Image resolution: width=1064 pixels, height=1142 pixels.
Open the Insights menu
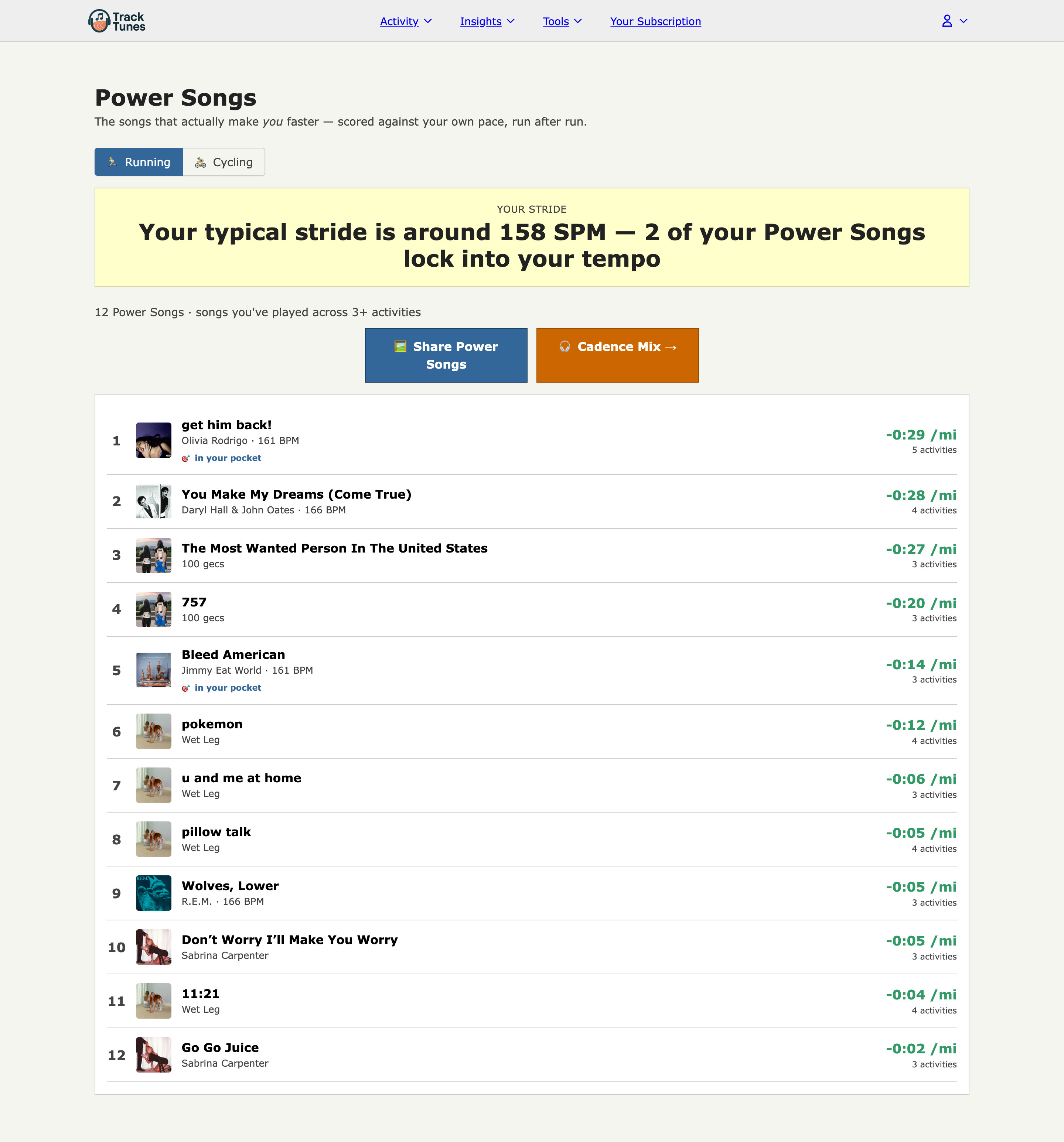click(x=481, y=21)
